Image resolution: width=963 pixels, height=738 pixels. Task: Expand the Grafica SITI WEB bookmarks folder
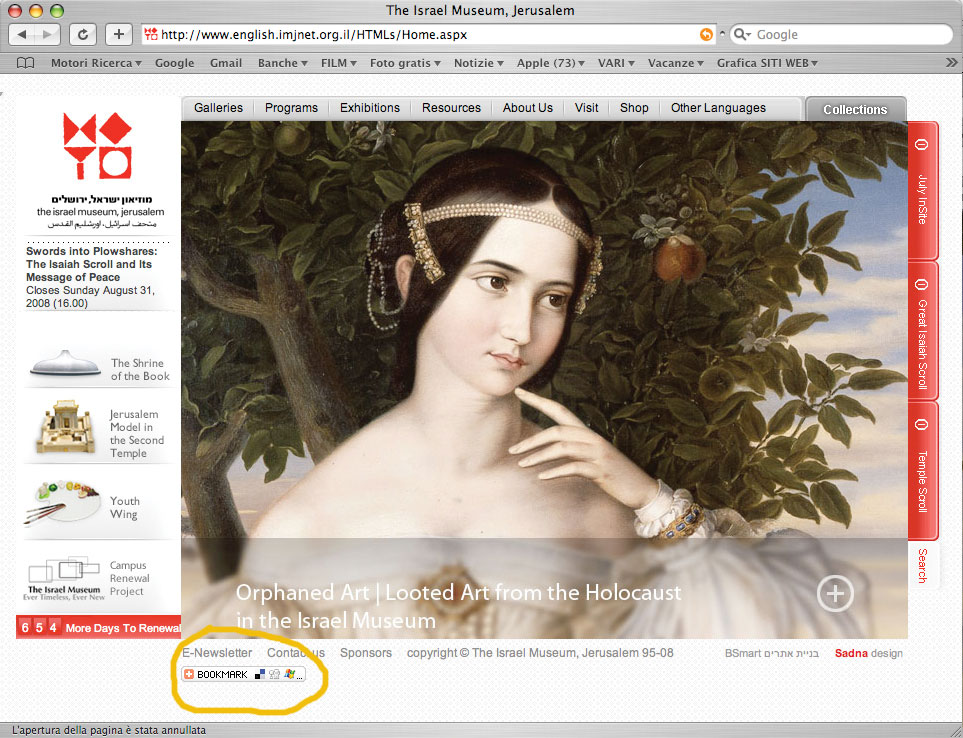767,63
